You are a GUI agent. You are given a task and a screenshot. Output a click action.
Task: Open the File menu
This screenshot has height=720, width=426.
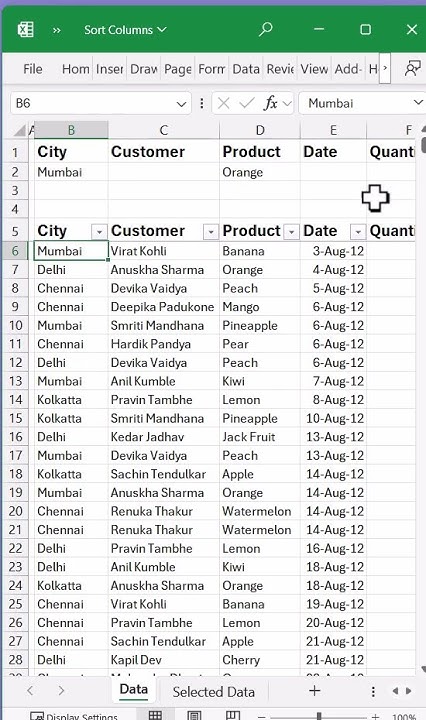pyautogui.click(x=33, y=69)
